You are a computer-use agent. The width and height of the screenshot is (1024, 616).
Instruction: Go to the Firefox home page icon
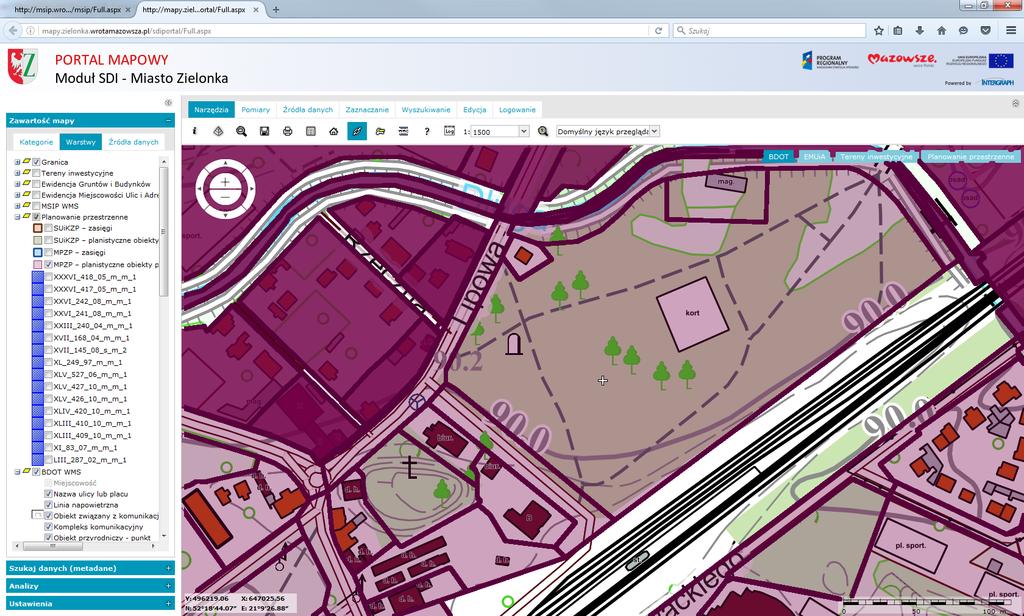click(x=942, y=31)
